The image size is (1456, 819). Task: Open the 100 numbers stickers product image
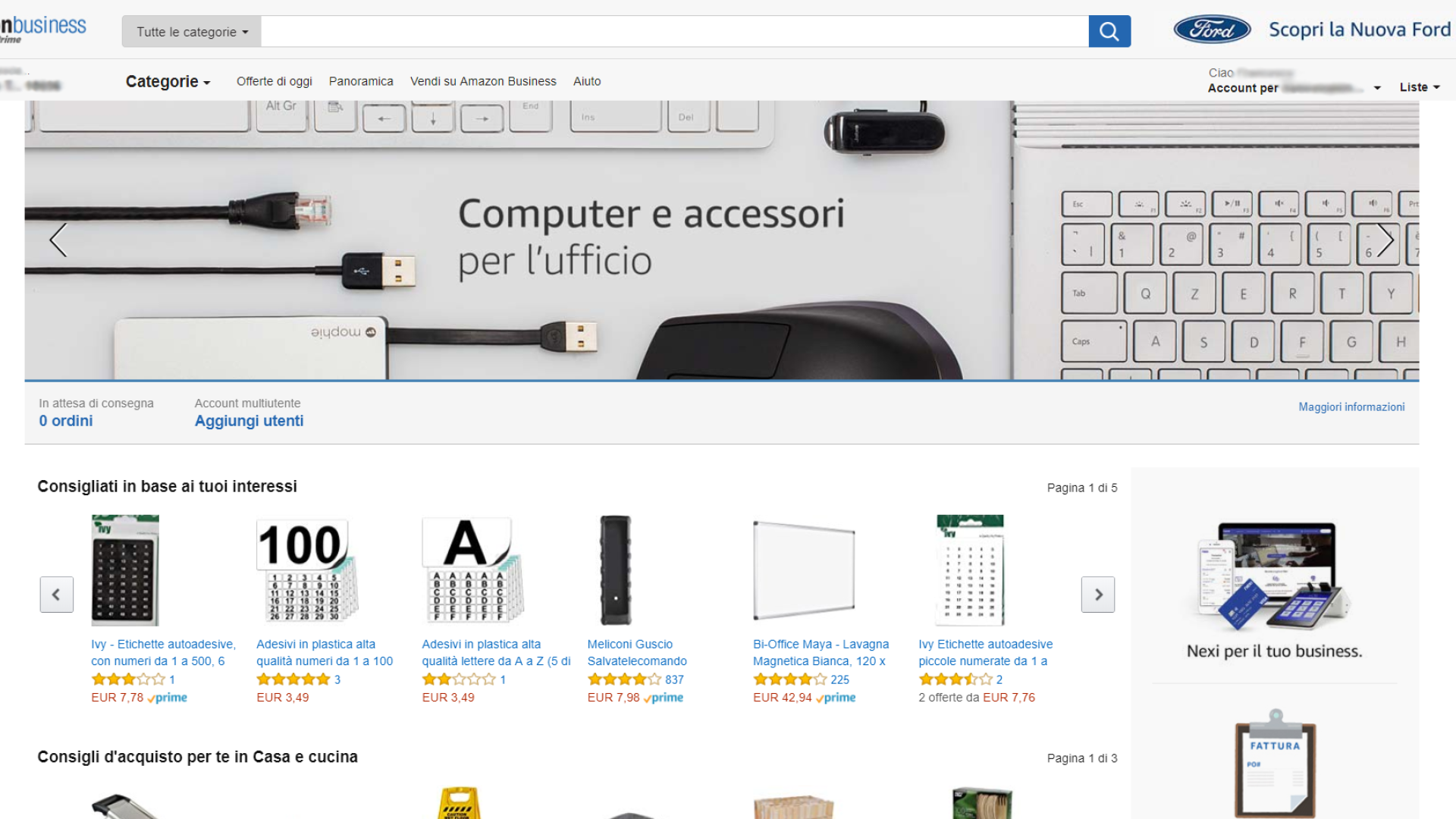308,570
